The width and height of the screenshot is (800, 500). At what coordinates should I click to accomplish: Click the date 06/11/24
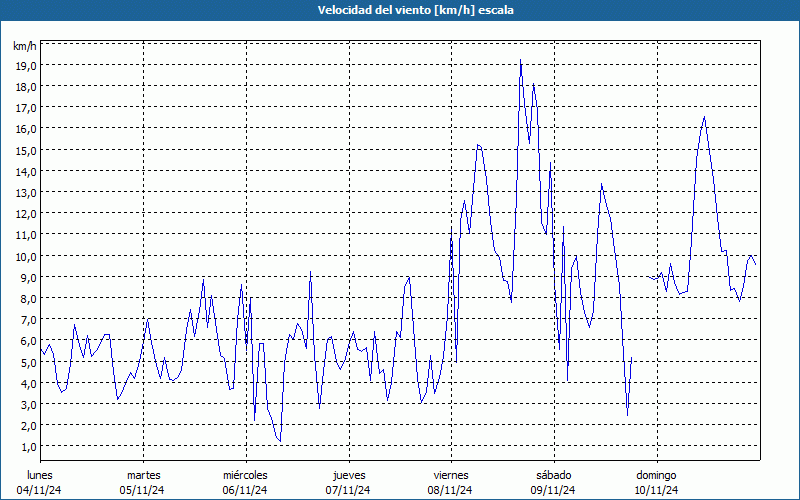coord(245,490)
